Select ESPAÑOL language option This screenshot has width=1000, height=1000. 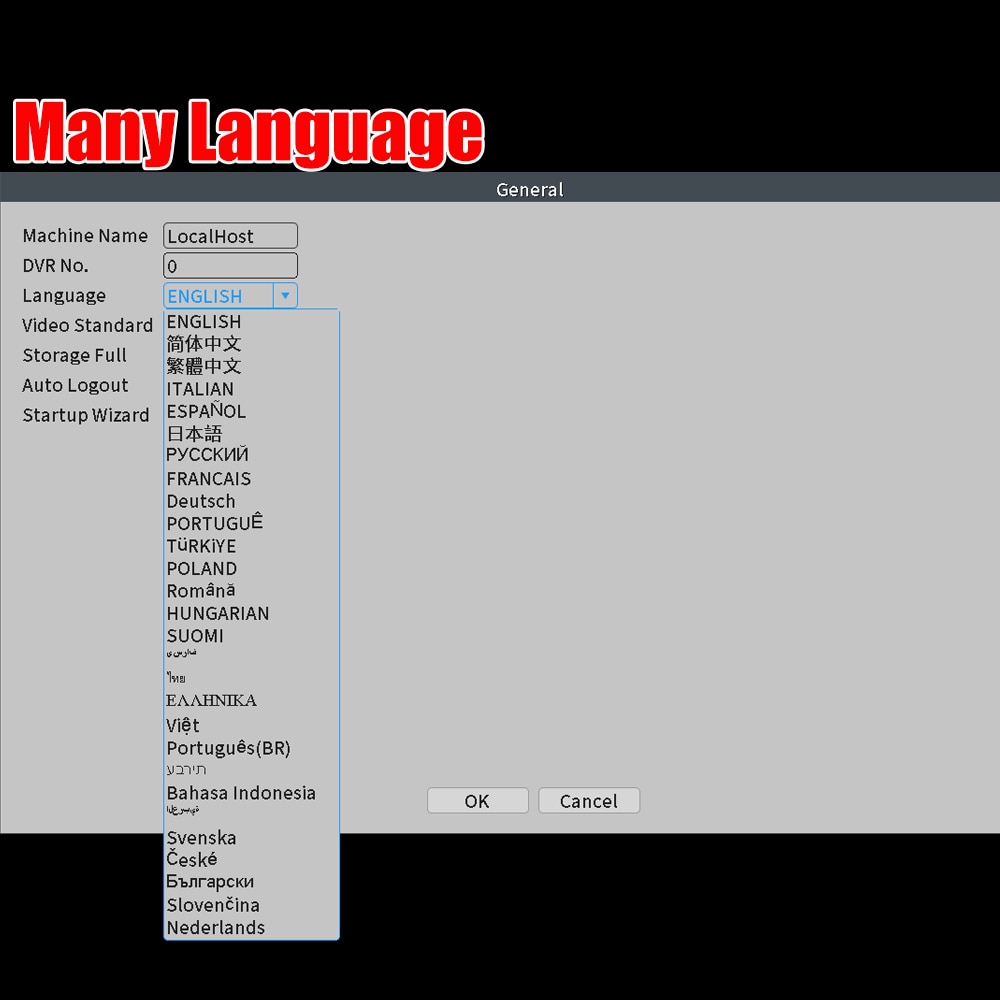(x=206, y=410)
